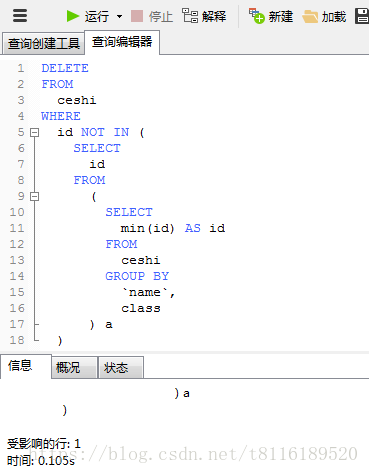Click 'min(id)' on line 11
This screenshot has height=474, width=369.
point(147,228)
